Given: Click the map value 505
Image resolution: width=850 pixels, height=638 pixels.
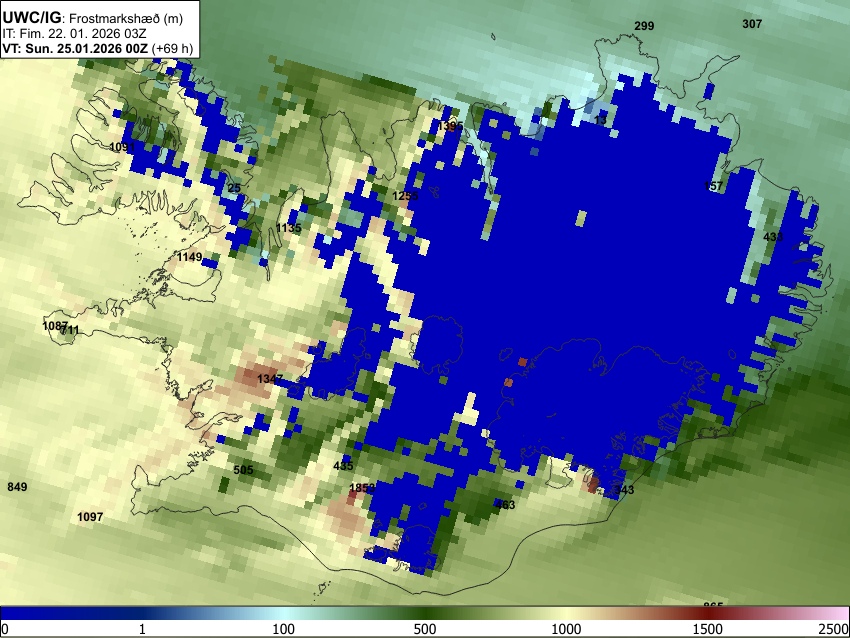Looking at the screenshot, I should click(x=243, y=469).
